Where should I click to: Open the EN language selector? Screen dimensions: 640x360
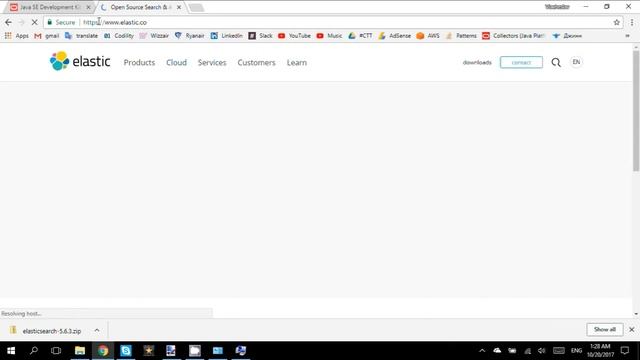576,62
